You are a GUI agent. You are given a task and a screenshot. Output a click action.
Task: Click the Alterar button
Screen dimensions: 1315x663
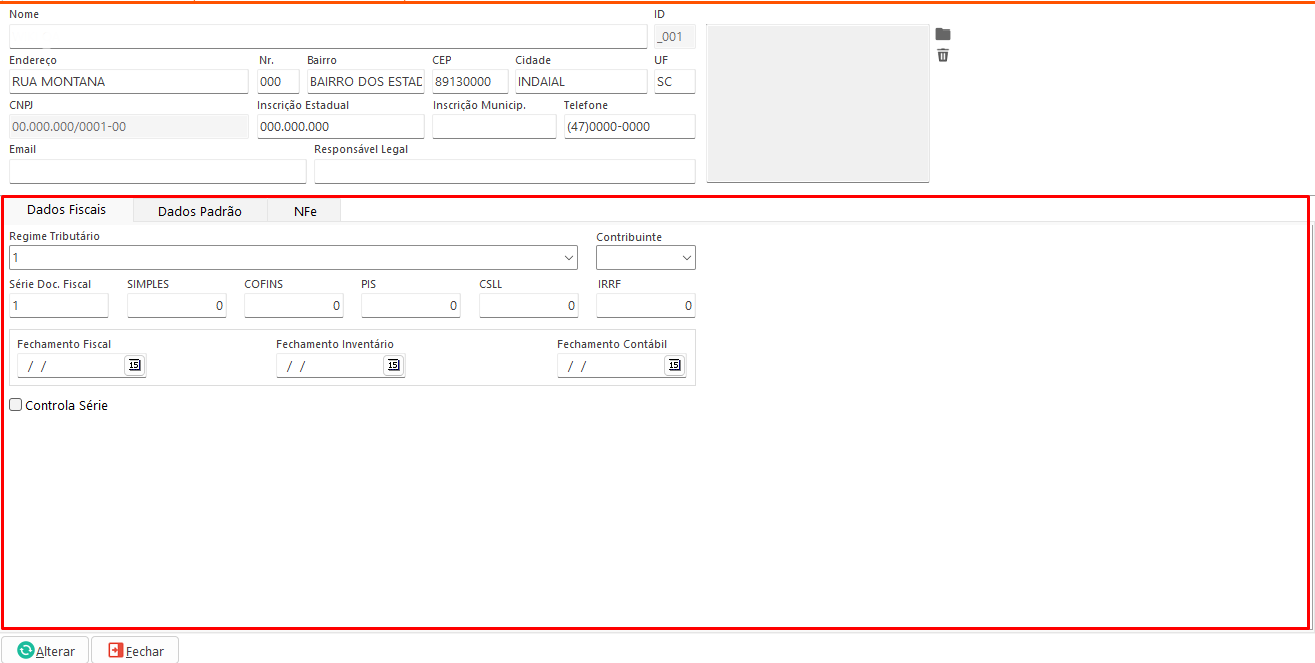(46, 651)
